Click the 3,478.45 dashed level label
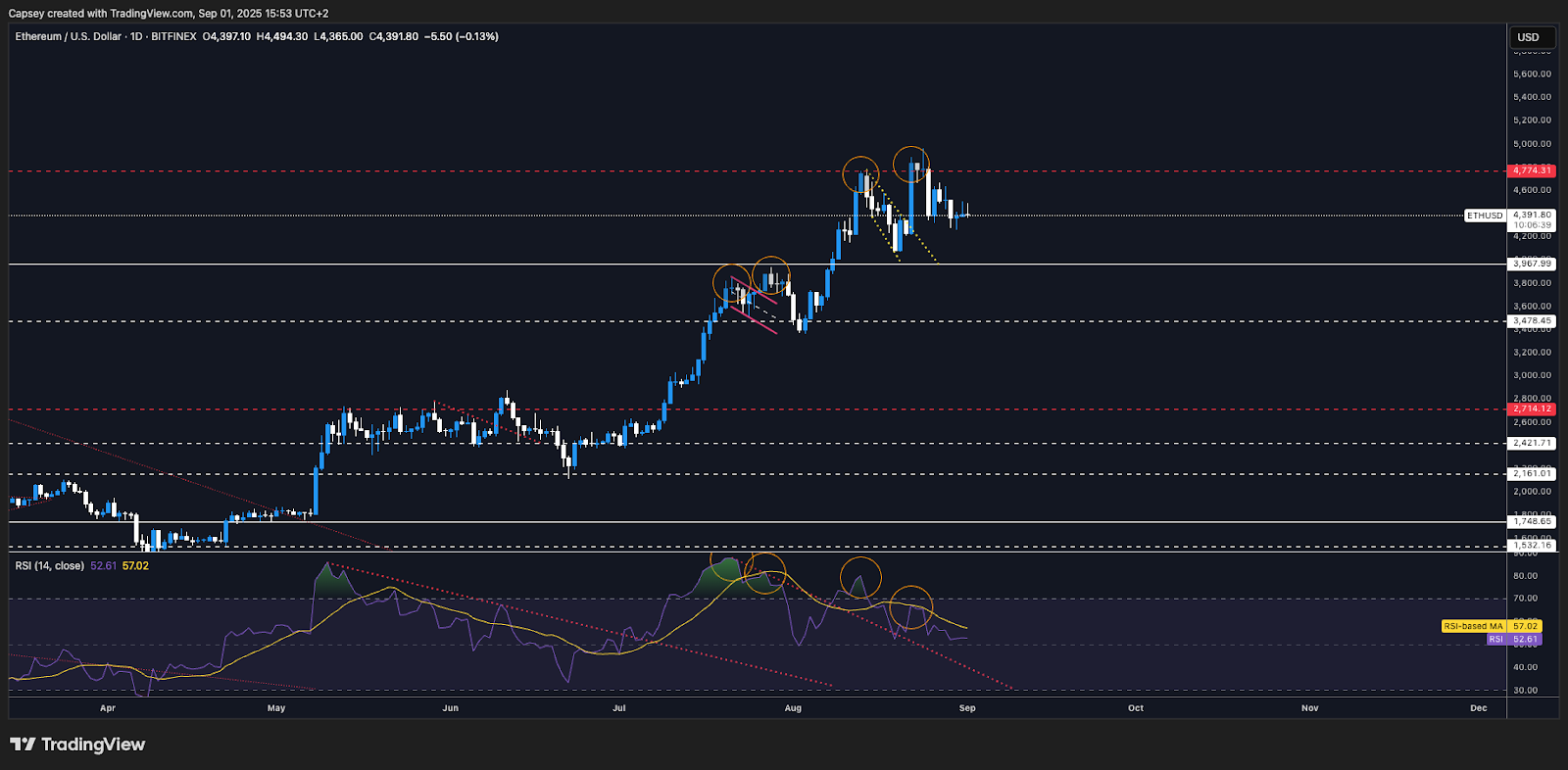The height and width of the screenshot is (770, 1568). (x=1532, y=320)
